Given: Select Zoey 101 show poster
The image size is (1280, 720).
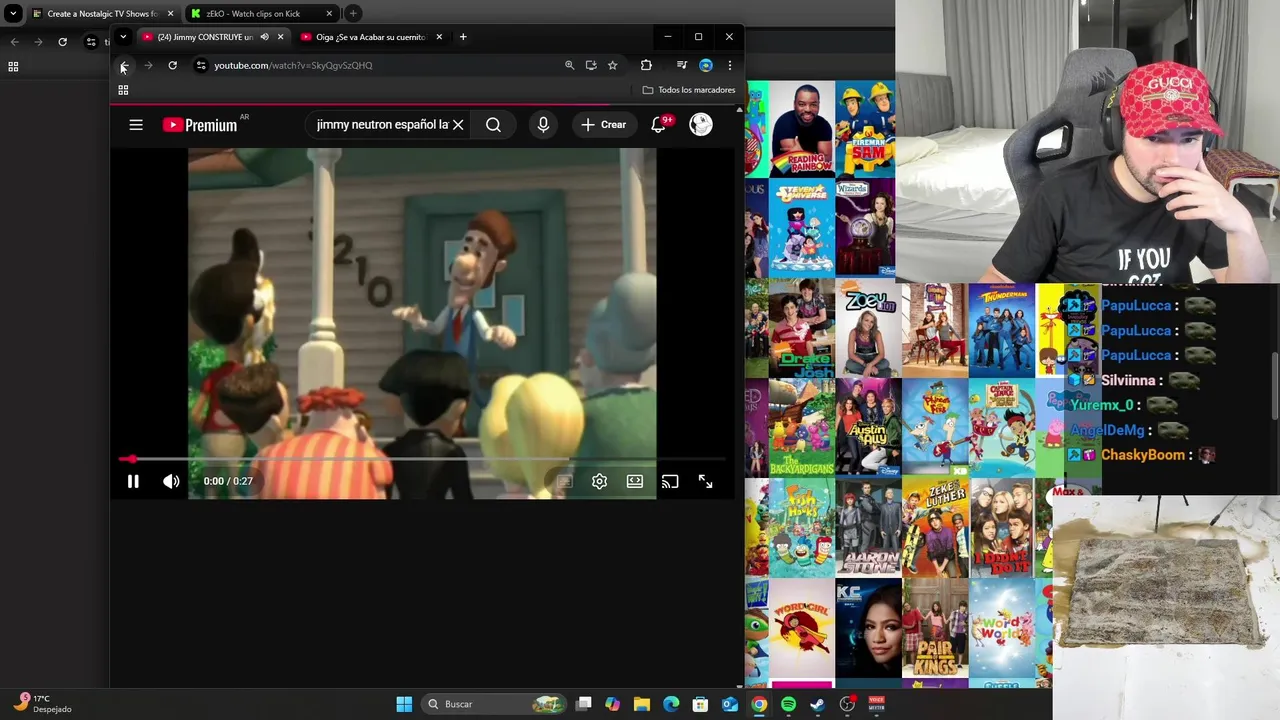Looking at the screenshot, I should click(x=868, y=330).
